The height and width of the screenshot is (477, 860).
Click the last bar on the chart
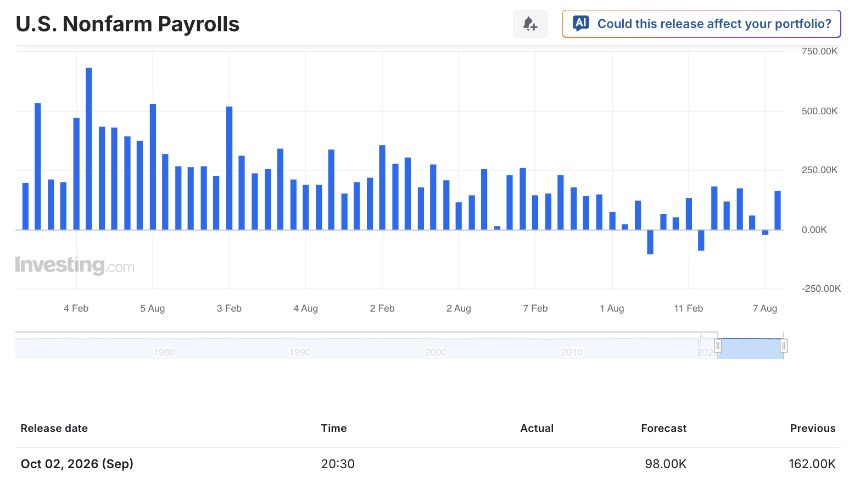coord(777,211)
